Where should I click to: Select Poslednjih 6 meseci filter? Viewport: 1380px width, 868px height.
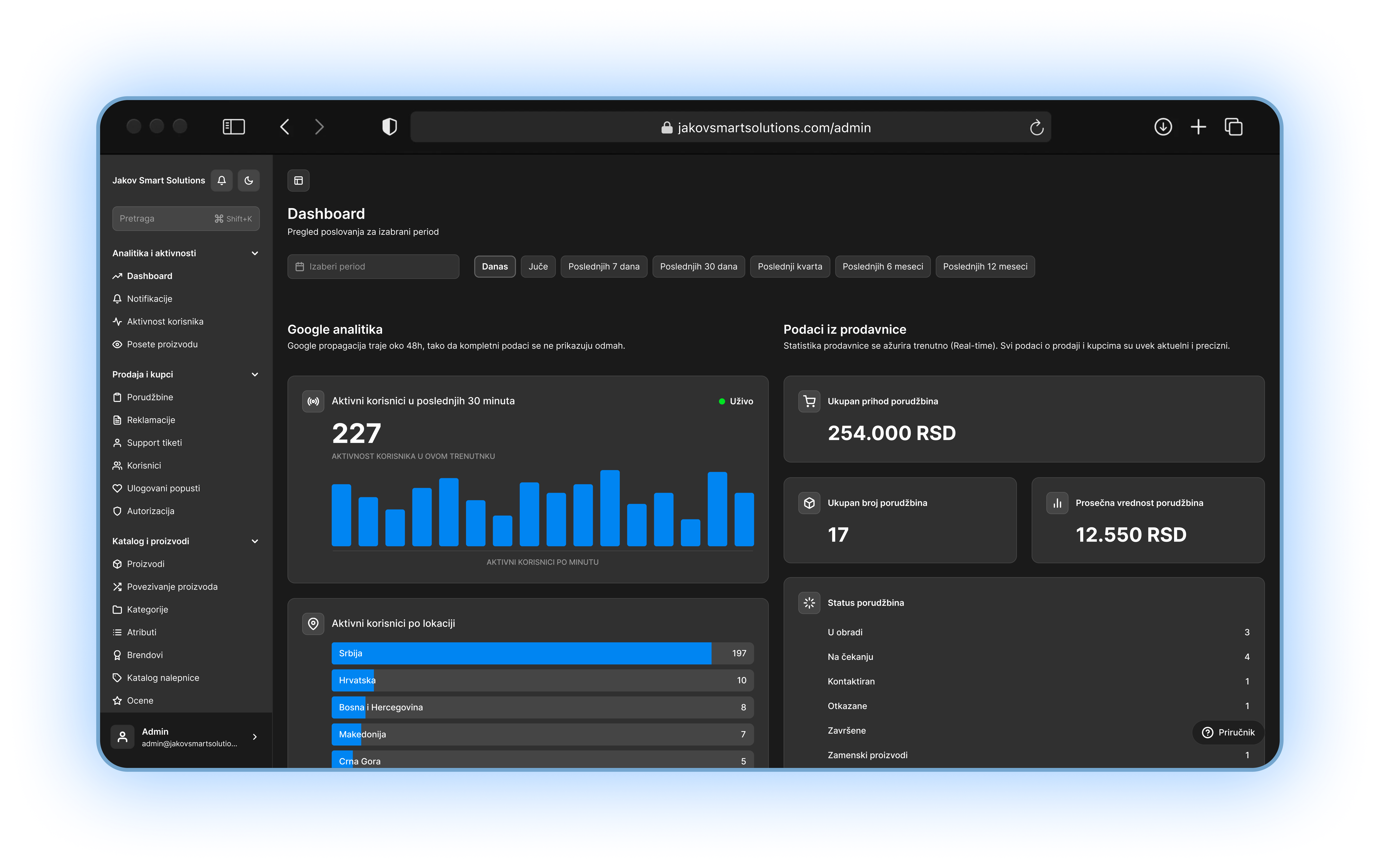pos(882,266)
